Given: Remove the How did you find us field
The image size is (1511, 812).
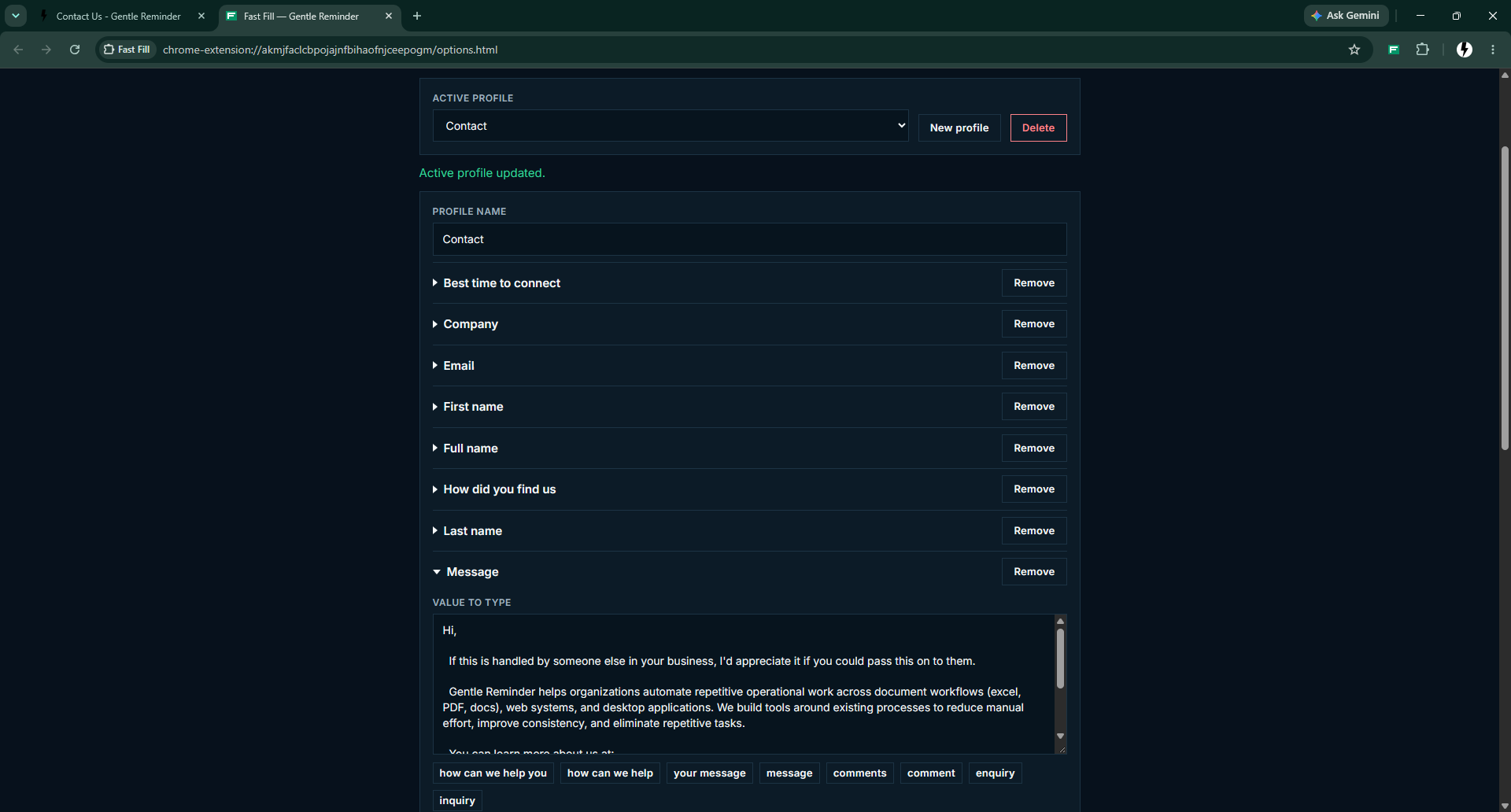Looking at the screenshot, I should coord(1034,489).
